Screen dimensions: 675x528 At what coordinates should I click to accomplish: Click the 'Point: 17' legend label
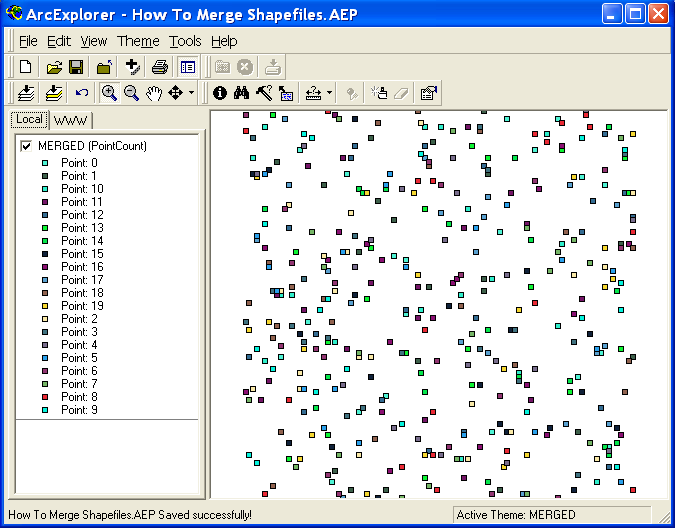tap(82, 280)
